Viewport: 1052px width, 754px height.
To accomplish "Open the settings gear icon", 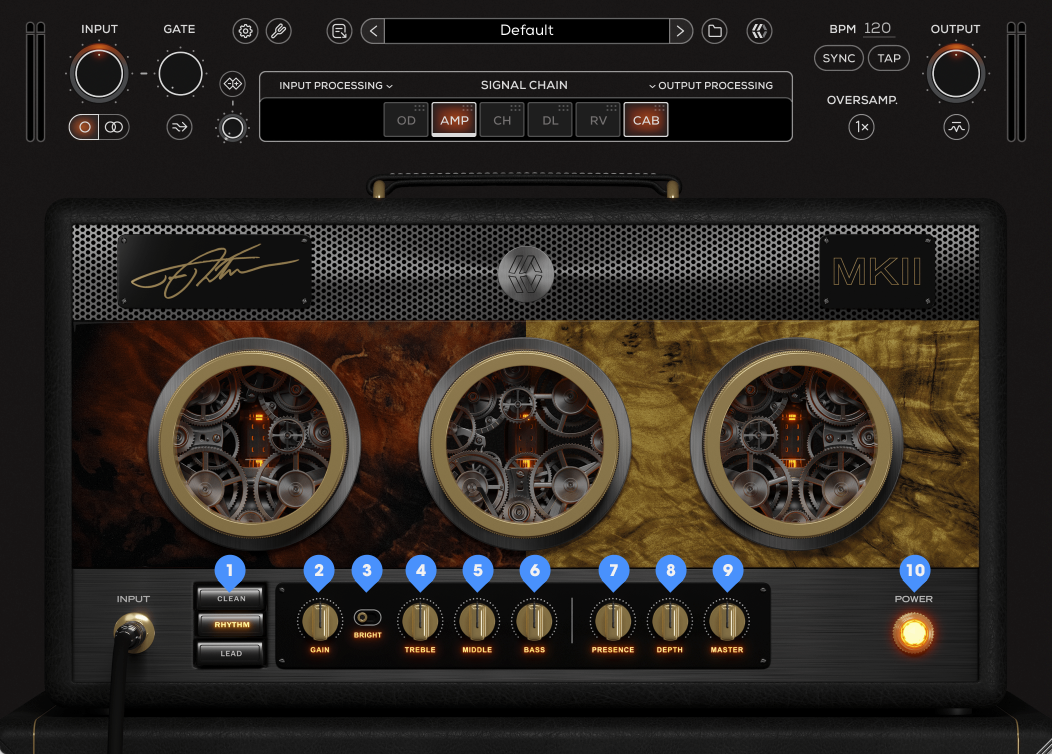I will click(246, 31).
